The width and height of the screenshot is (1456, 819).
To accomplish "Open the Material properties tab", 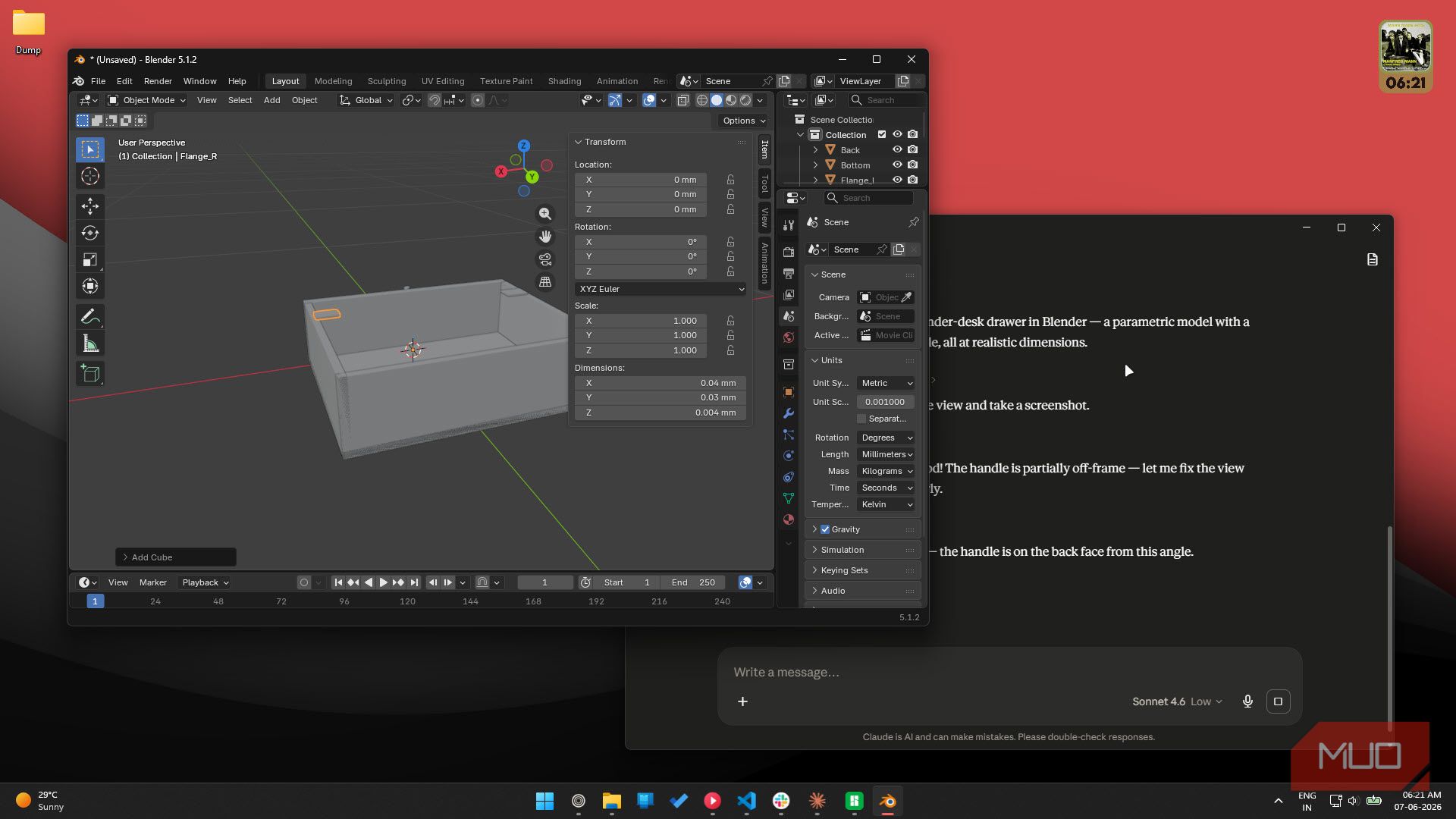I will click(x=789, y=519).
